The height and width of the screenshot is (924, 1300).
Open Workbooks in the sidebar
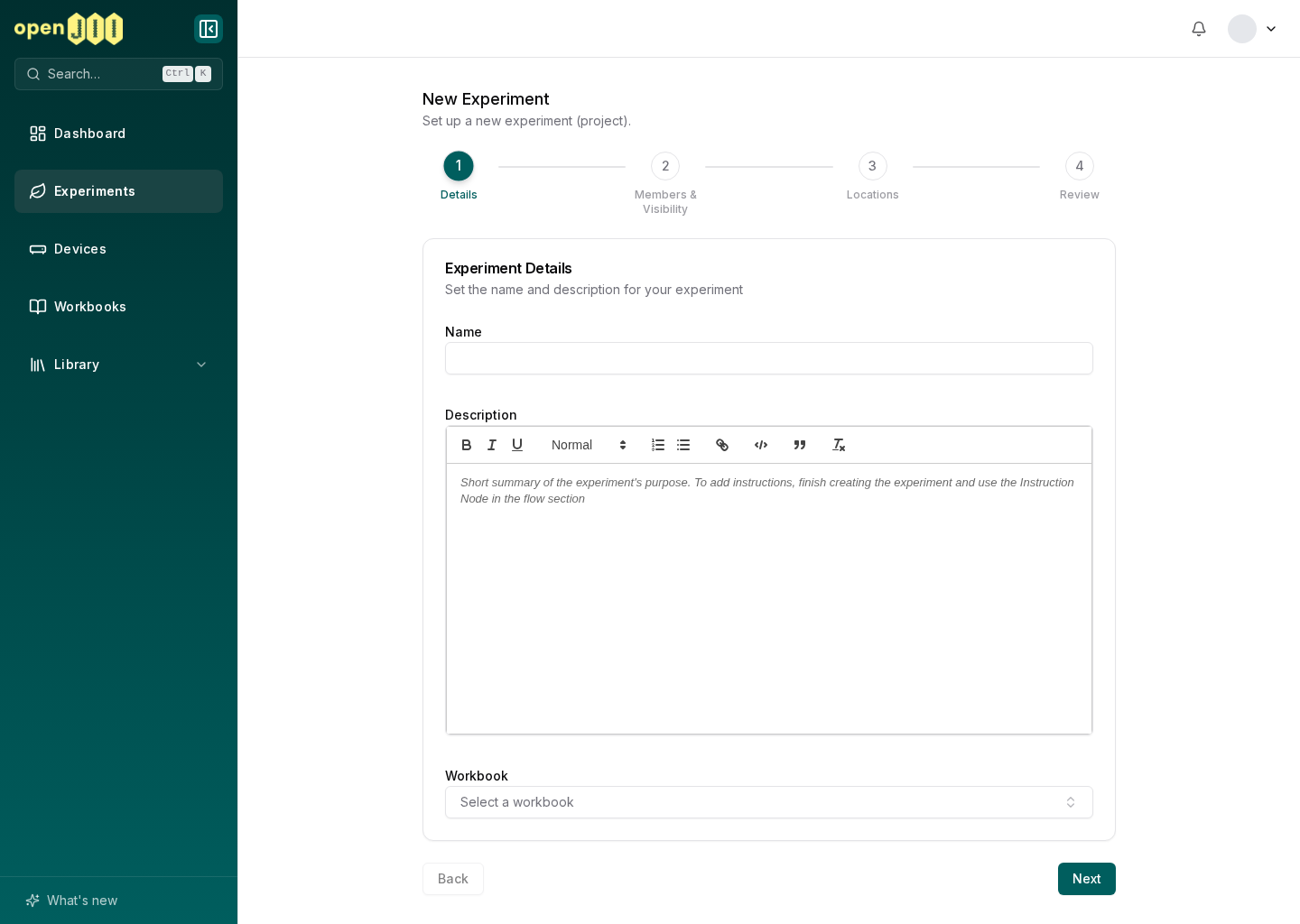[118, 307]
